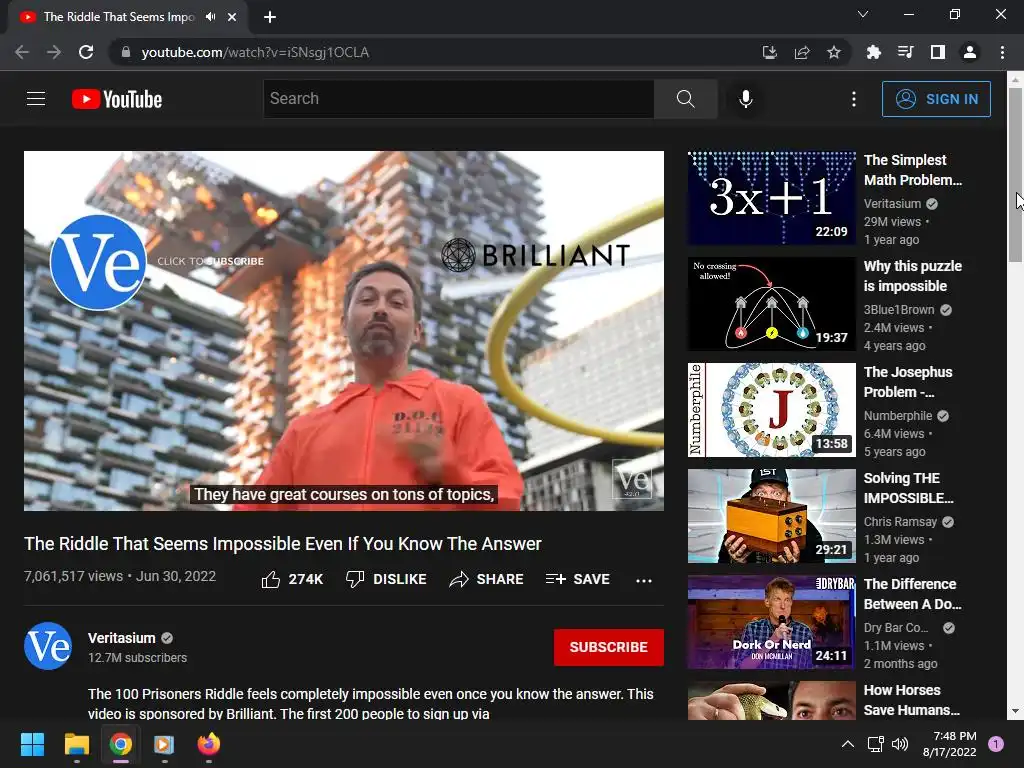
Task: Reload the page
Action: 86,52
